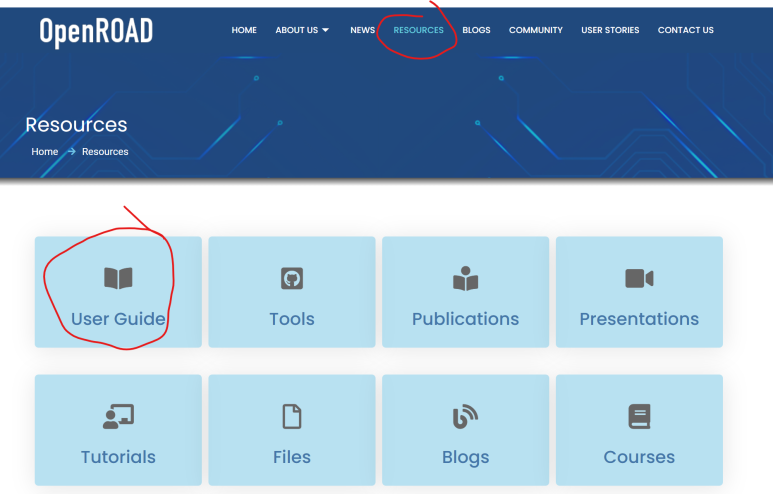Open the About Us menu label
Screen dimensions: 773x494
(297, 30)
